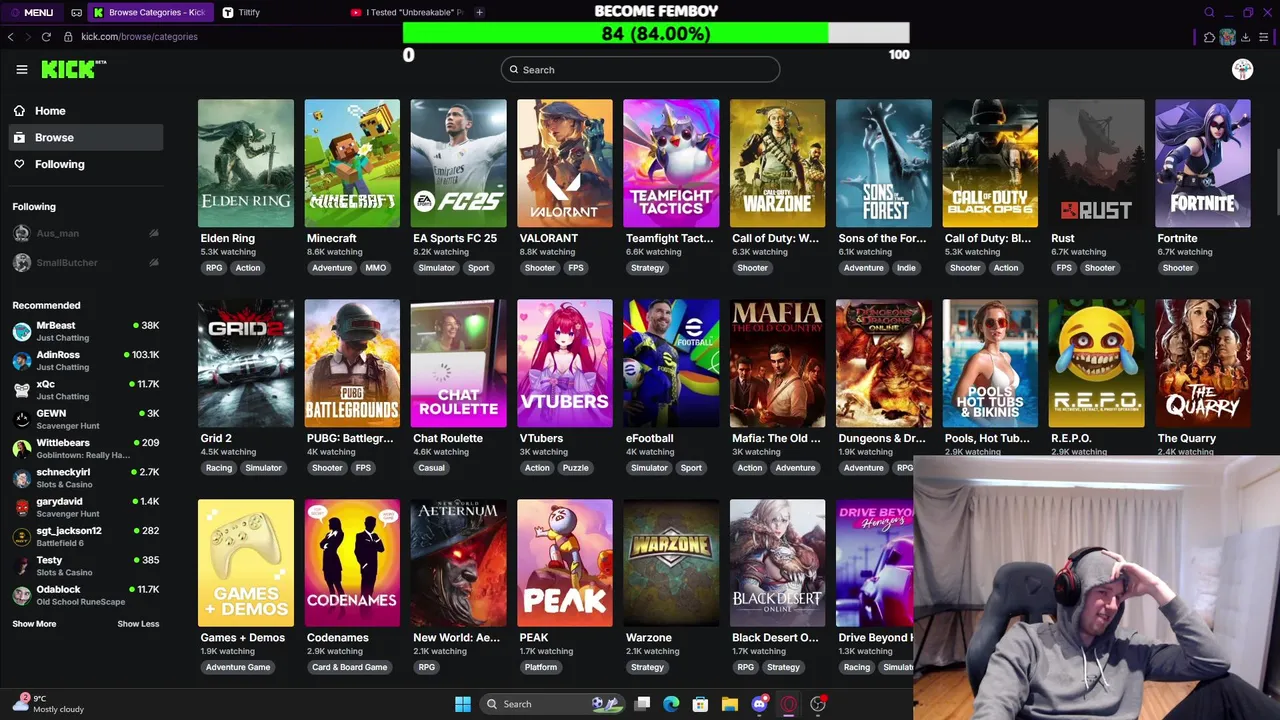Viewport: 1280px width, 720px height.
Task: Open the Opera GX MENU button
Action: [32, 12]
